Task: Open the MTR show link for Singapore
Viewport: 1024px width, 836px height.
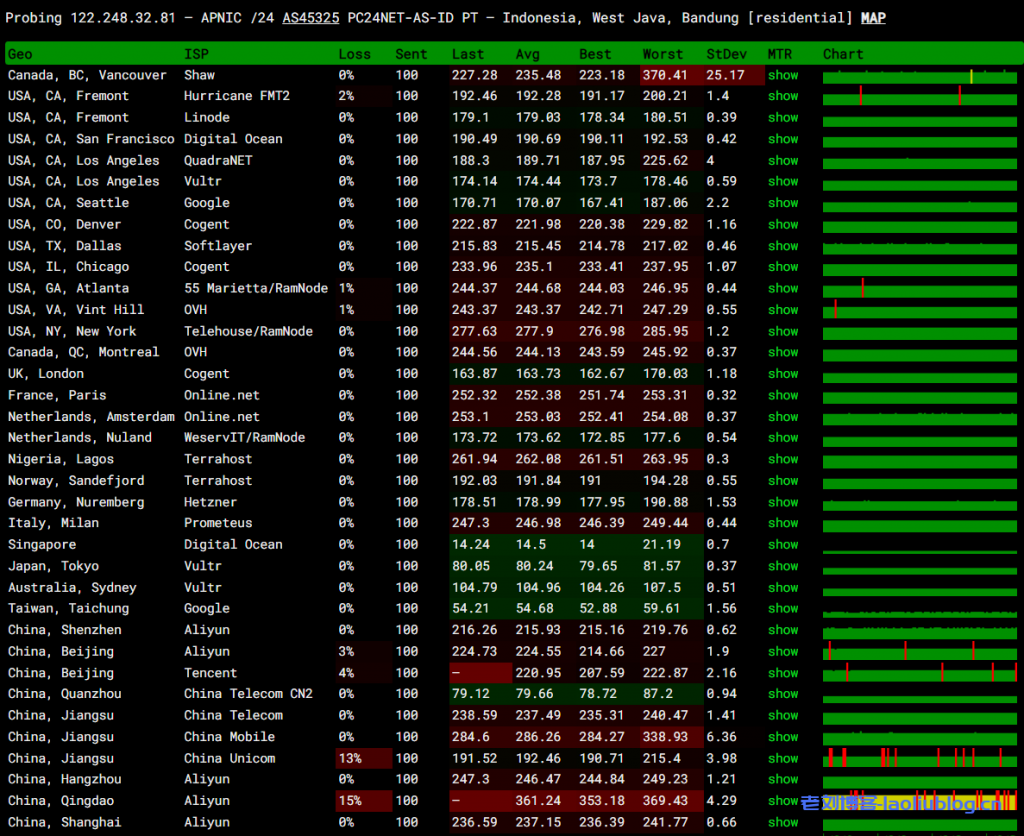Action: [783, 545]
